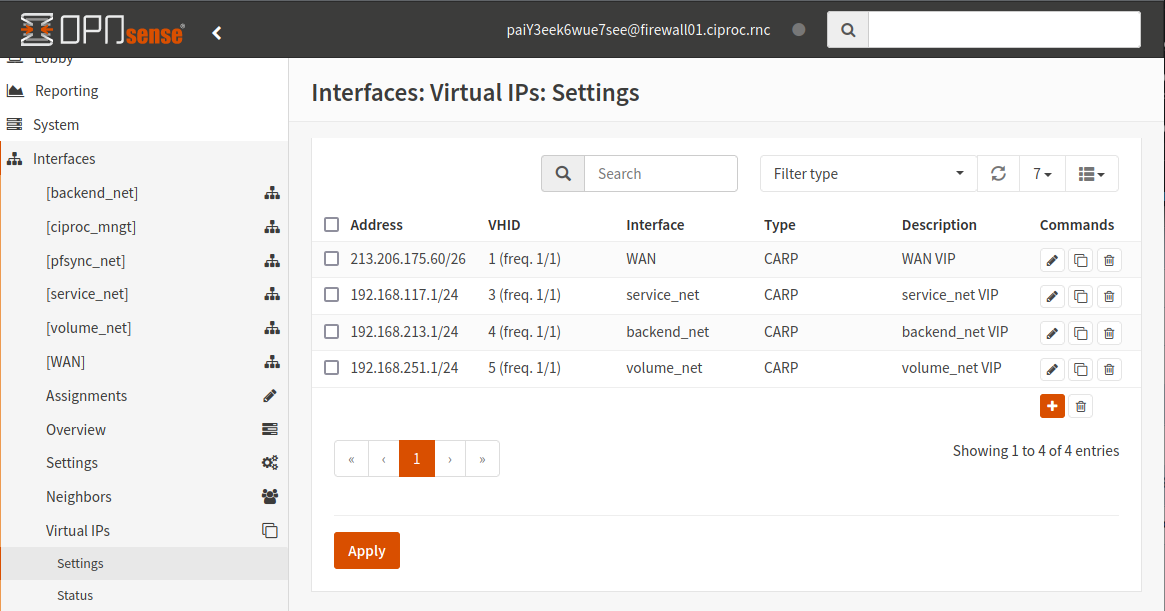The width and height of the screenshot is (1165, 611).
Task: Open the Filter type dropdown
Action: click(867, 173)
